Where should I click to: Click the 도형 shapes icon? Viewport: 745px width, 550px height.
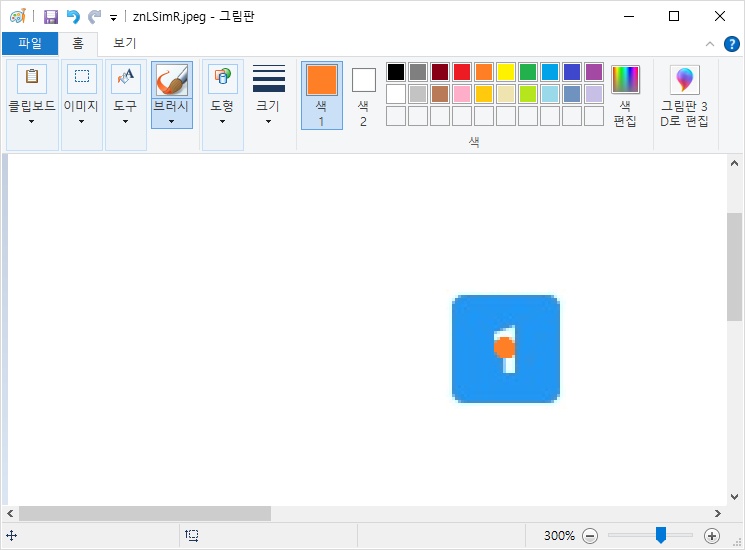222,78
